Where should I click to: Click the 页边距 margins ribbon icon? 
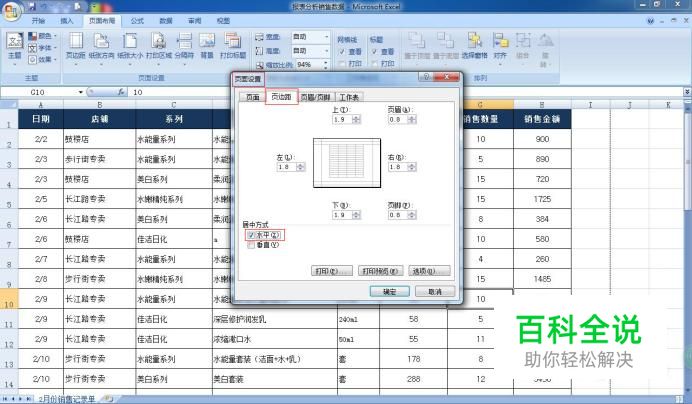pyautogui.click(x=75, y=48)
